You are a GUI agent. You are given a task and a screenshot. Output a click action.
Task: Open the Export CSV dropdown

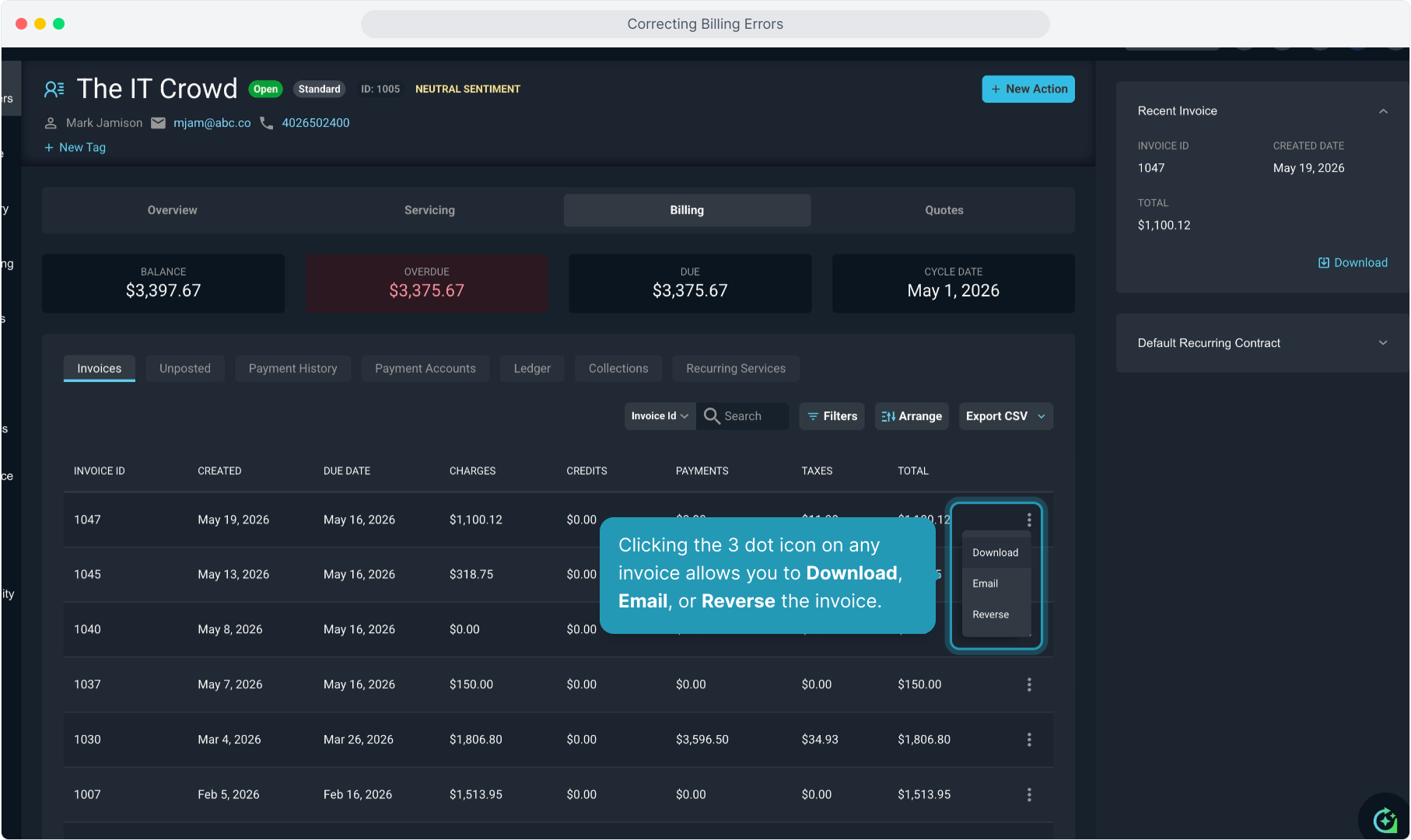coord(1006,416)
